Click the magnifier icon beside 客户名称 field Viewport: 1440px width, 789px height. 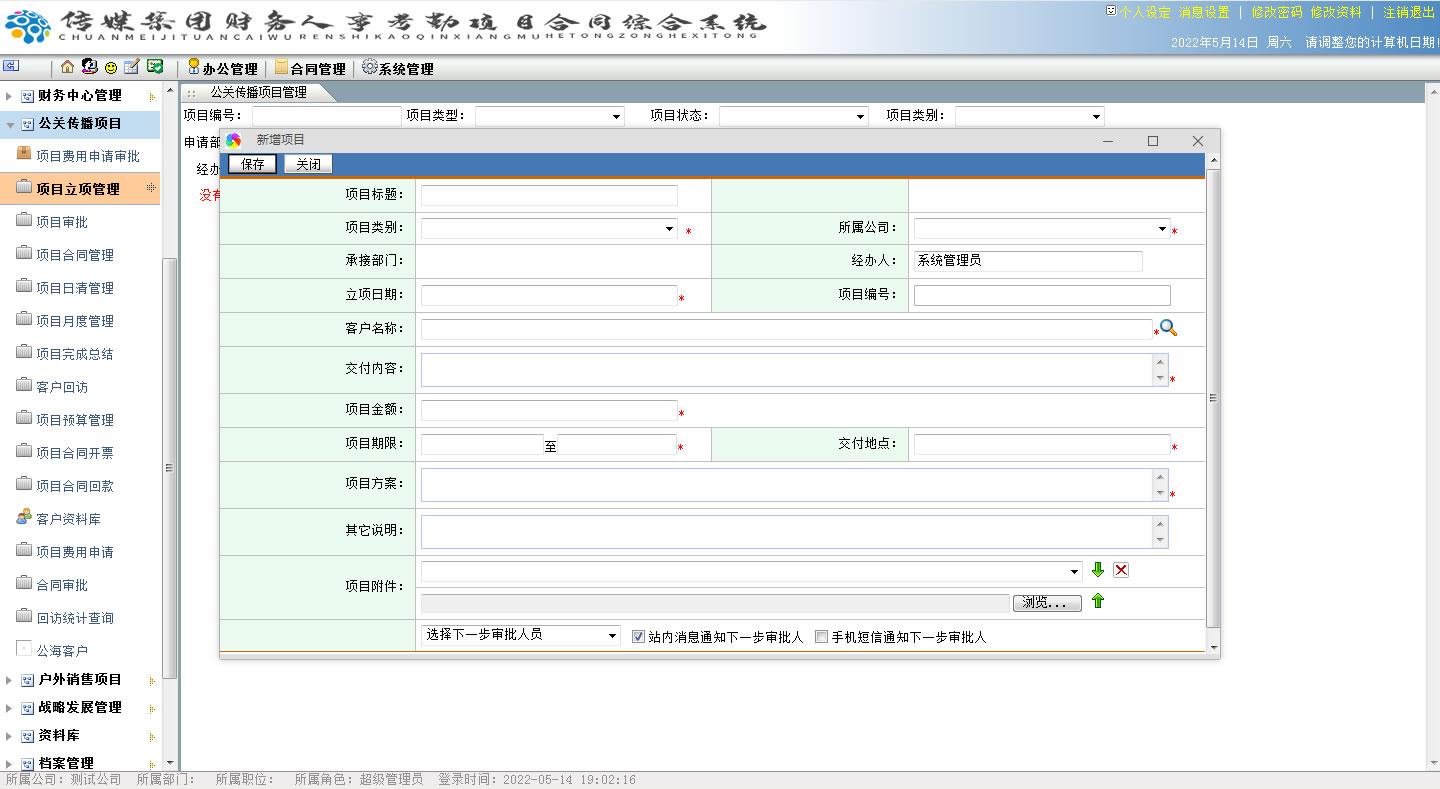pos(1167,328)
